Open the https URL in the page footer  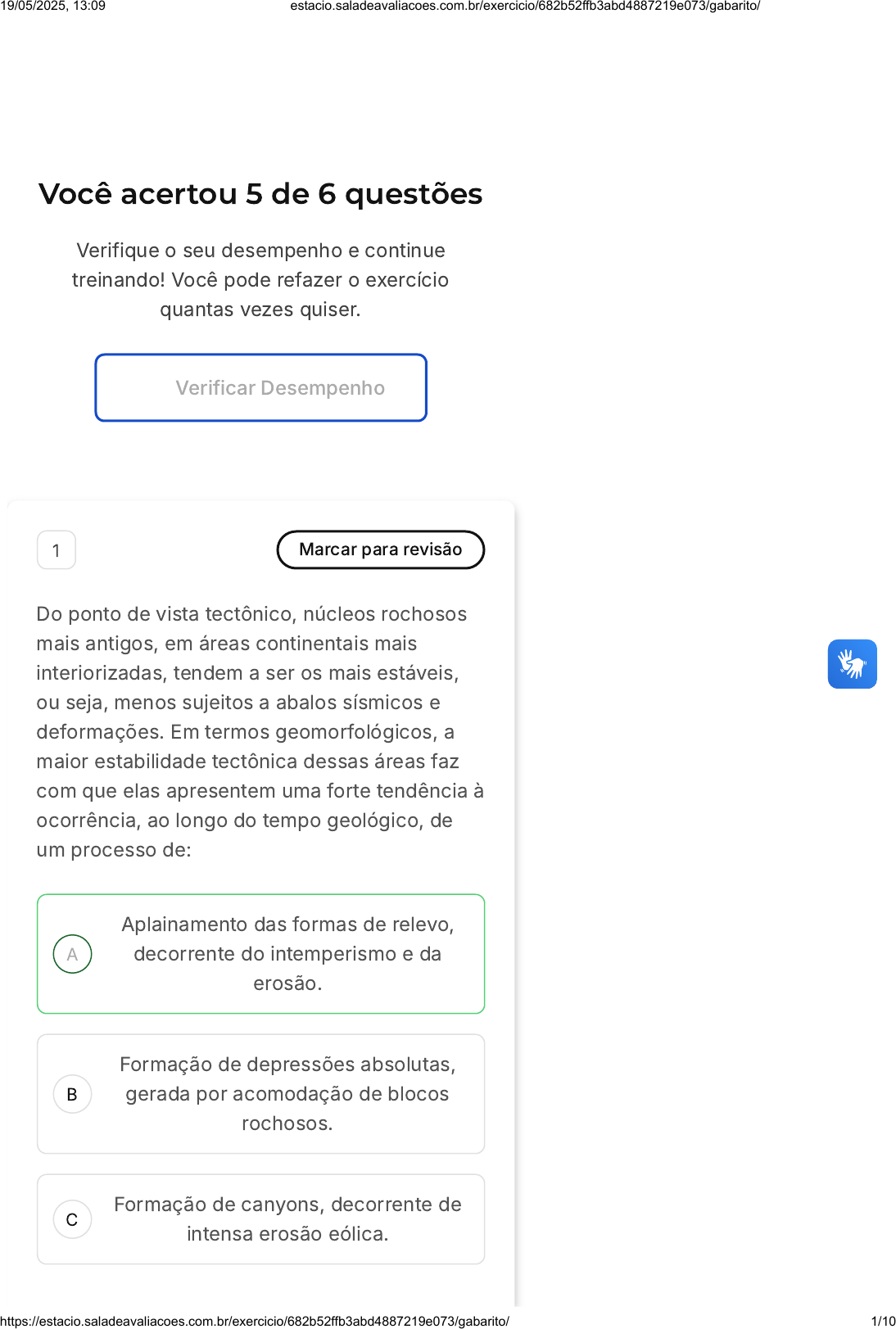[x=255, y=1321]
